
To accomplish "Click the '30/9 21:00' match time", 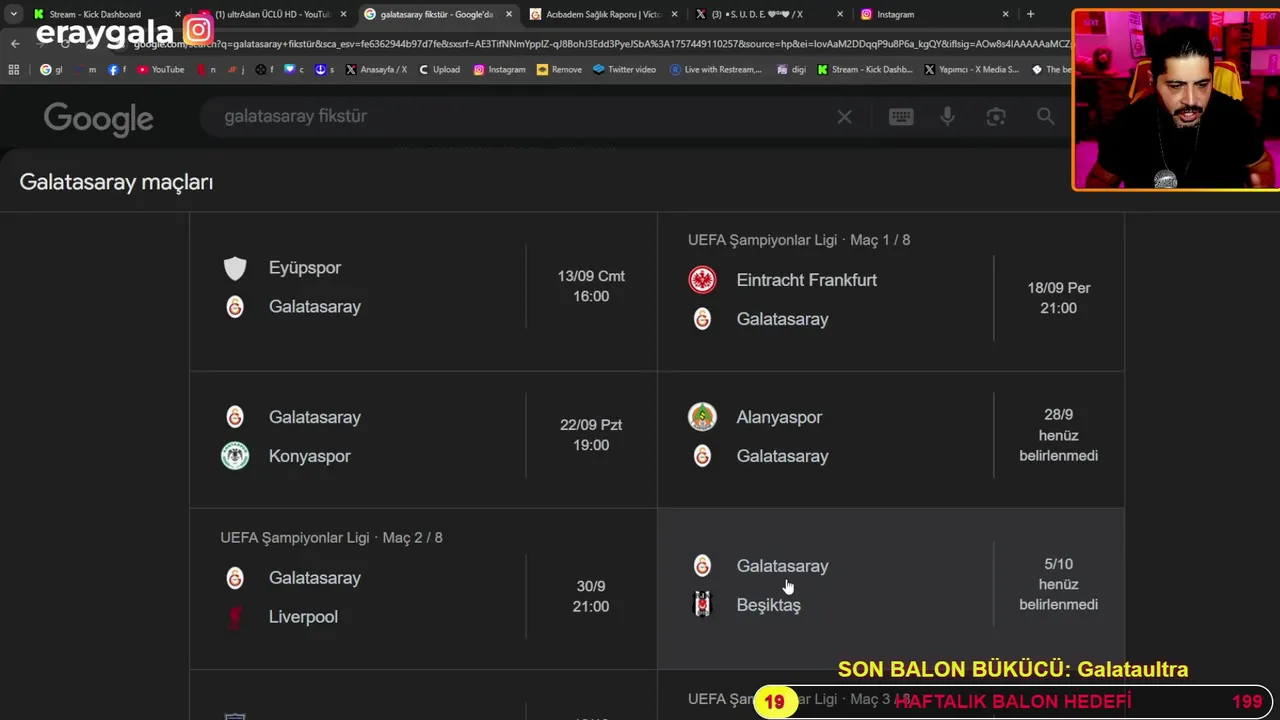I will pos(591,596).
